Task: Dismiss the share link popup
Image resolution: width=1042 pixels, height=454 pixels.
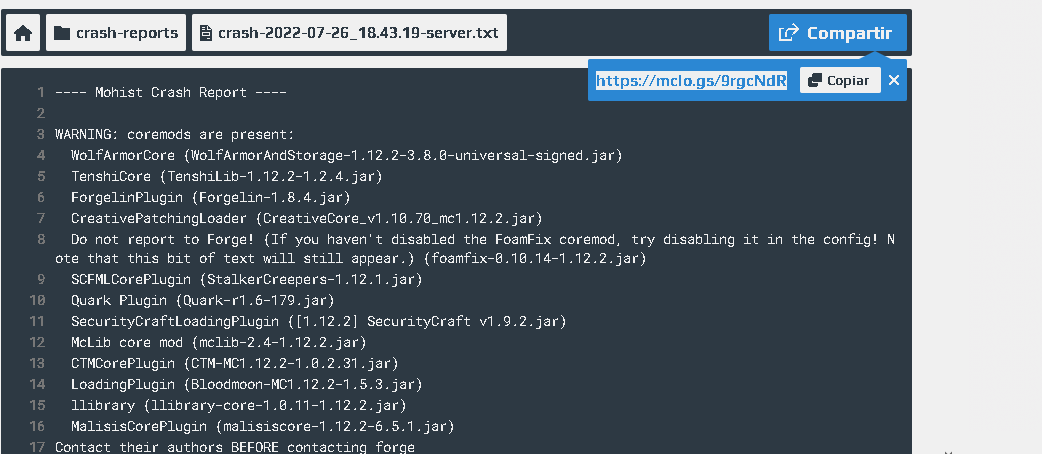Action: coord(894,80)
